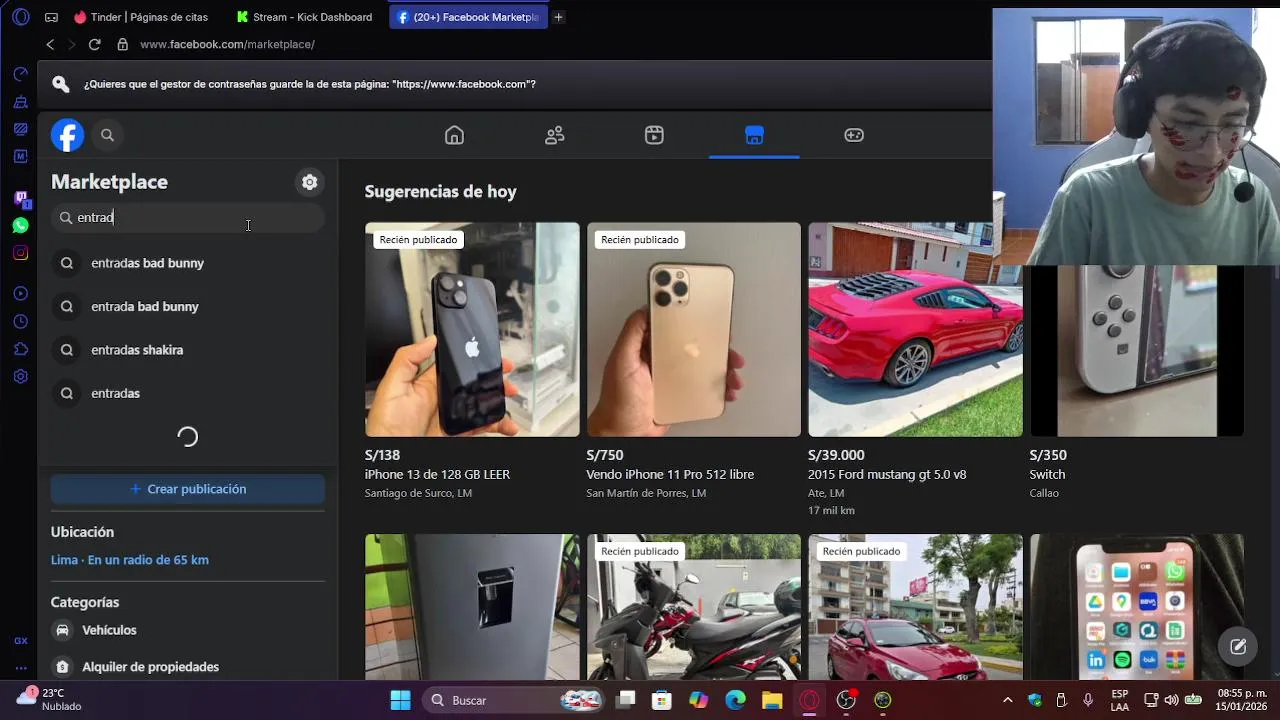
Task: Choose the plain 'entradas' suggestion
Action: pyautogui.click(x=188, y=393)
